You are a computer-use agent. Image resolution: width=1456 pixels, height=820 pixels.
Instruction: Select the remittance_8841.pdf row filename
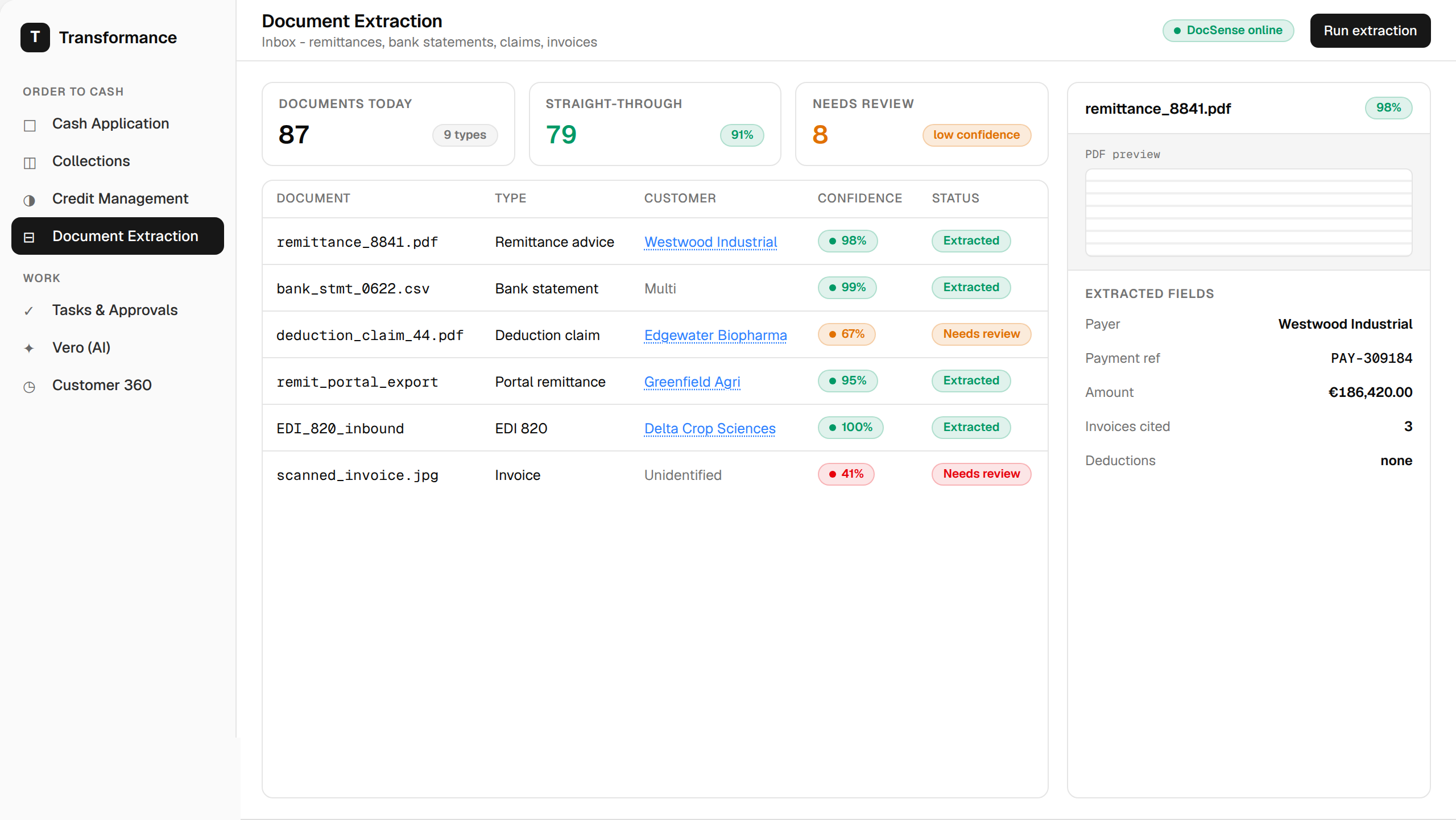357,242
